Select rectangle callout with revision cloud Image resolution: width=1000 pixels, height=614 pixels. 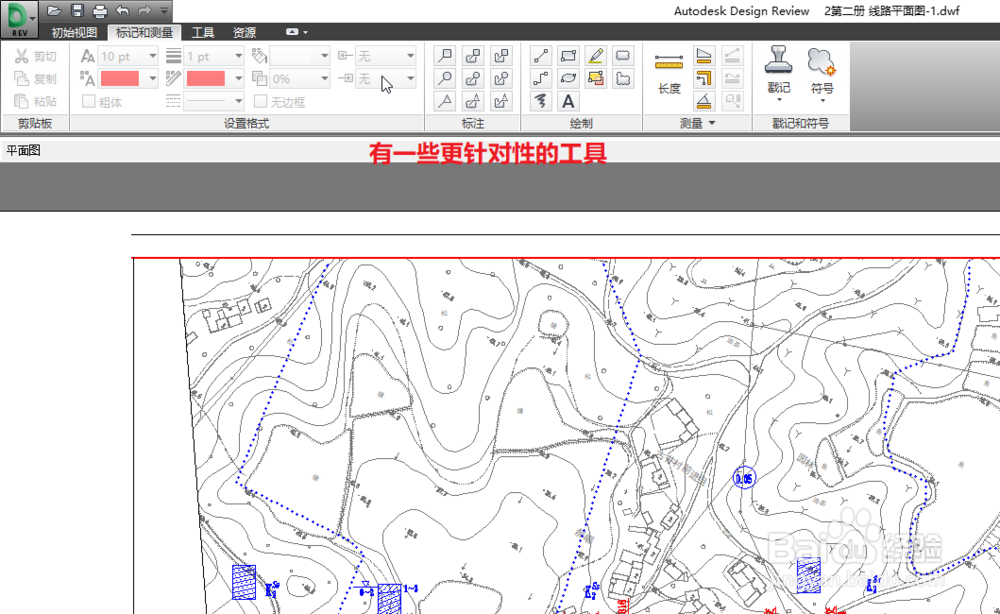473,56
